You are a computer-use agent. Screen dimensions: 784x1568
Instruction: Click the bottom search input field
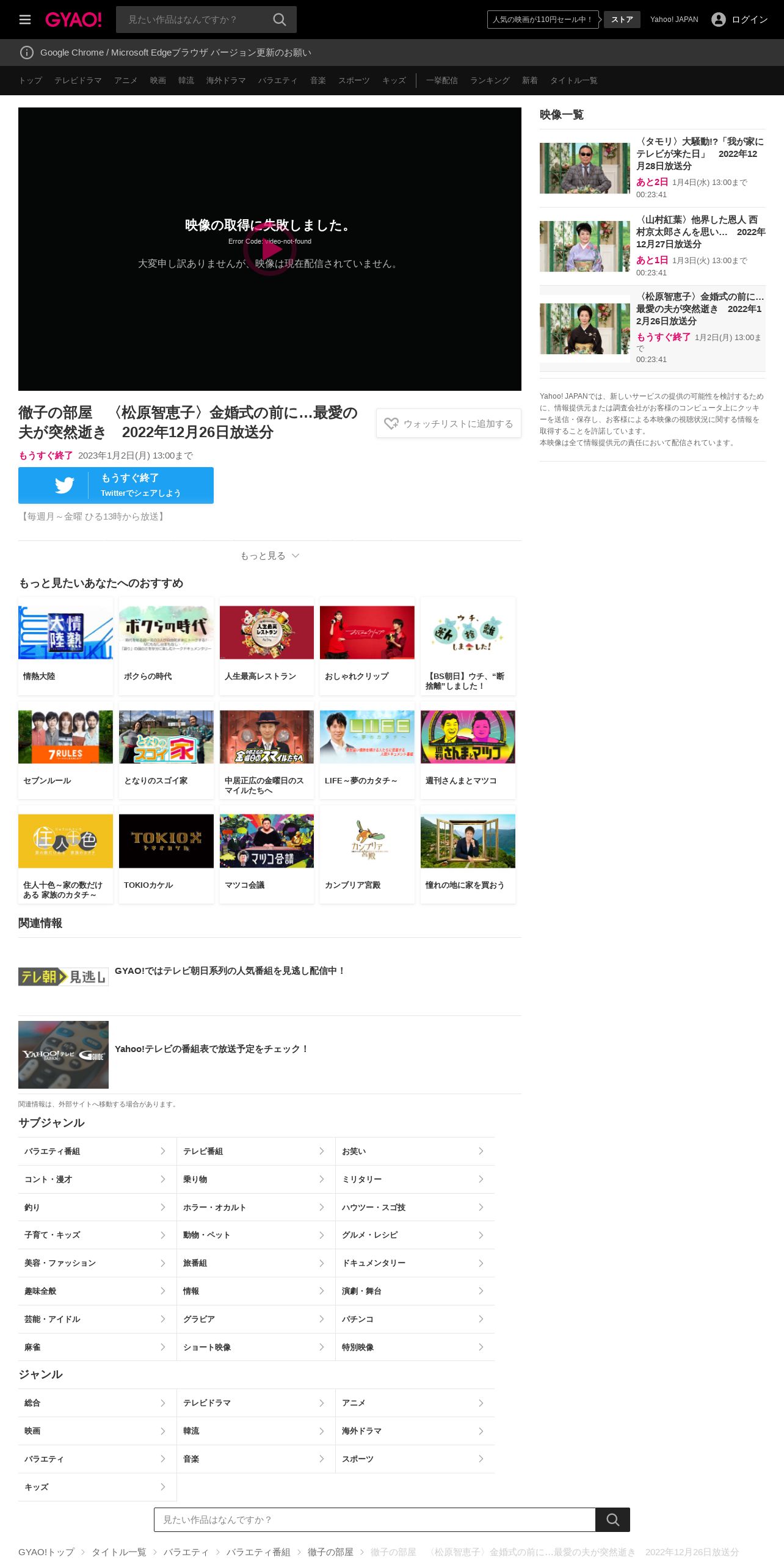click(x=375, y=1520)
